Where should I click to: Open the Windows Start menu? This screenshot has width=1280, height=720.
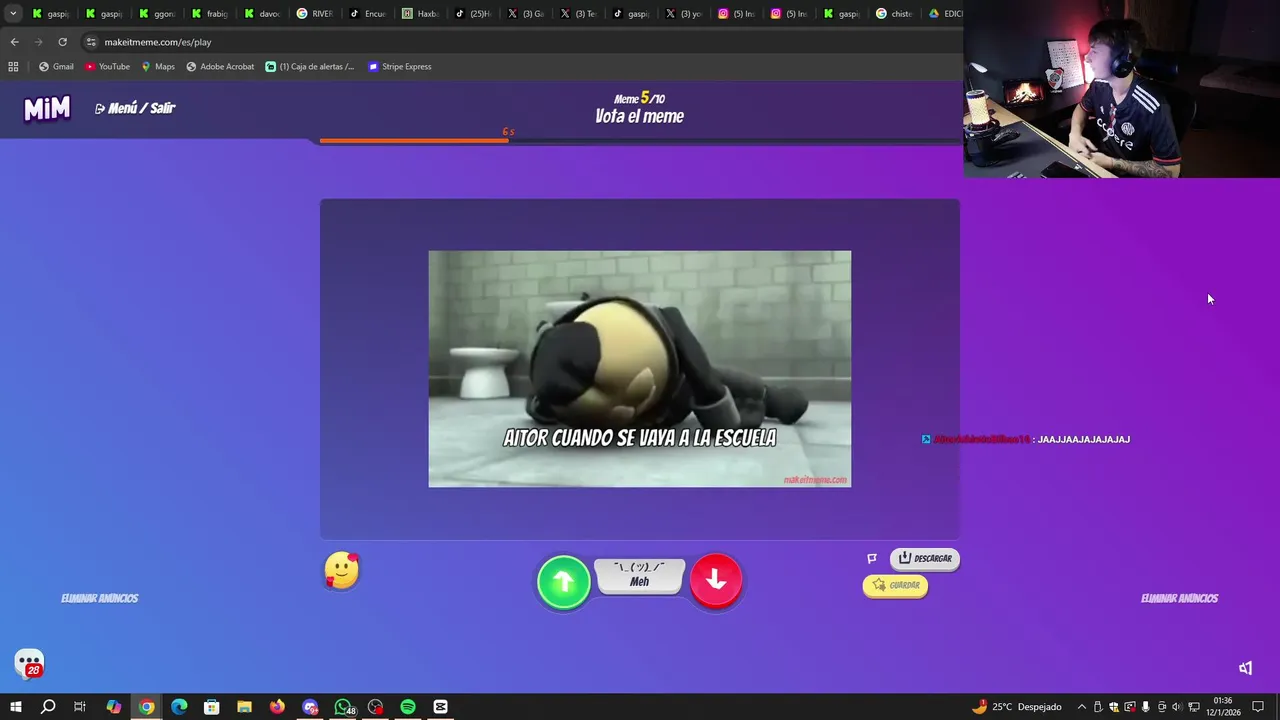click(x=16, y=707)
